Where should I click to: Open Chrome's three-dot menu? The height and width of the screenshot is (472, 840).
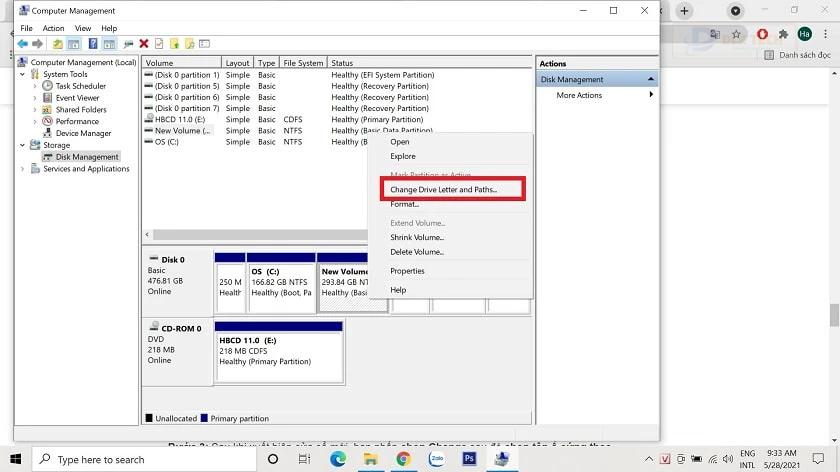click(826, 34)
